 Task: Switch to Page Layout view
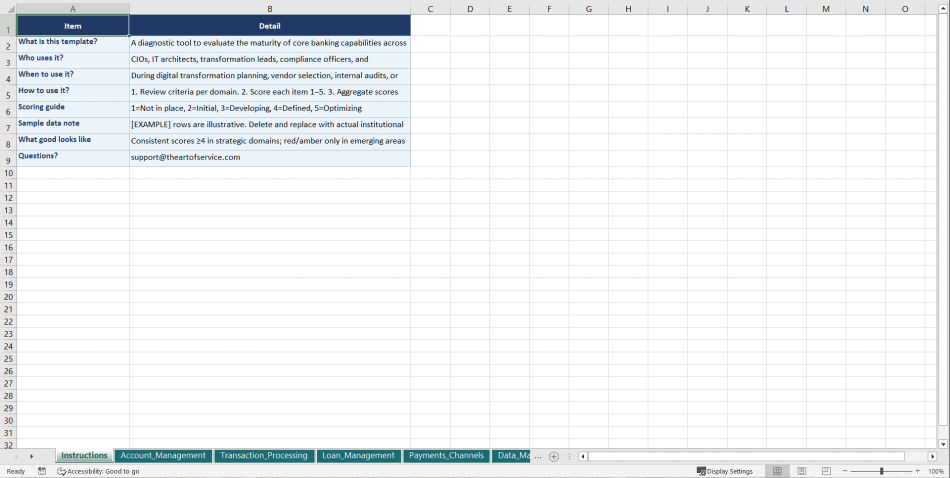pyautogui.click(x=802, y=471)
